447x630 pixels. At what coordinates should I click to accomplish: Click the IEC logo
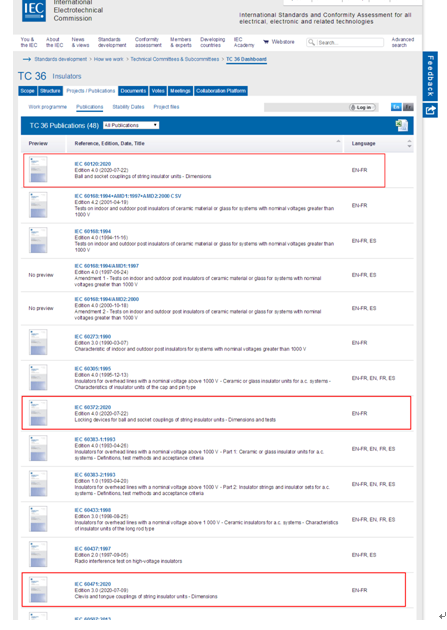point(34,10)
